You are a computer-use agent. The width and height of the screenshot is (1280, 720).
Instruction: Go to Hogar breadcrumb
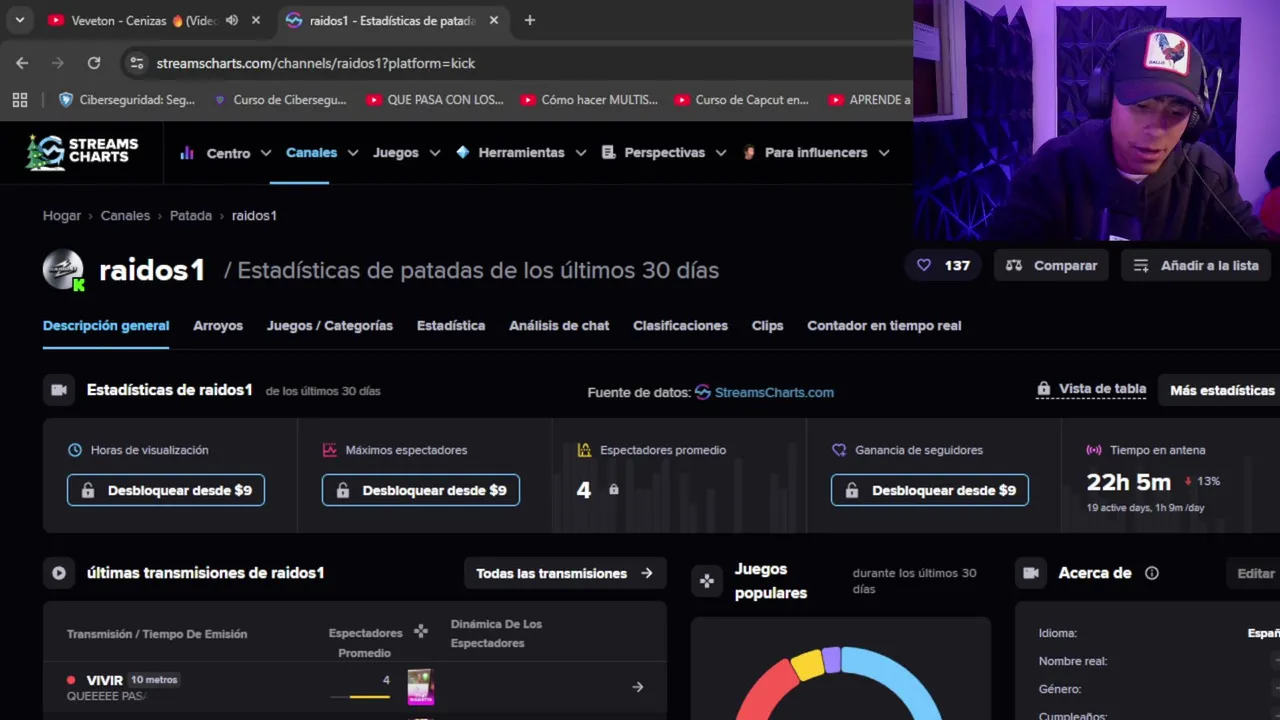point(62,215)
